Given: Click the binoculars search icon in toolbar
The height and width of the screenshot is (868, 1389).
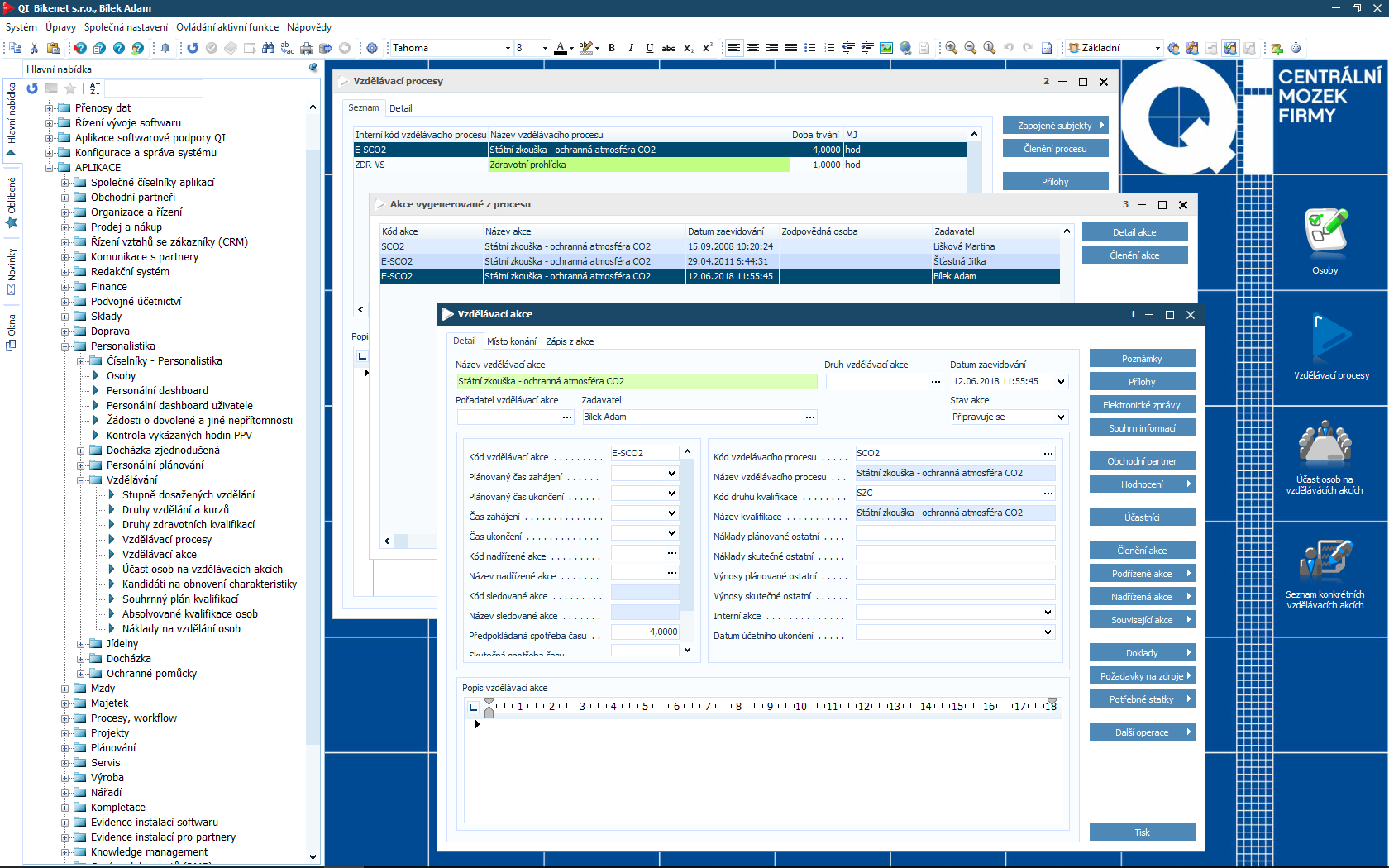Looking at the screenshot, I should click(x=268, y=48).
